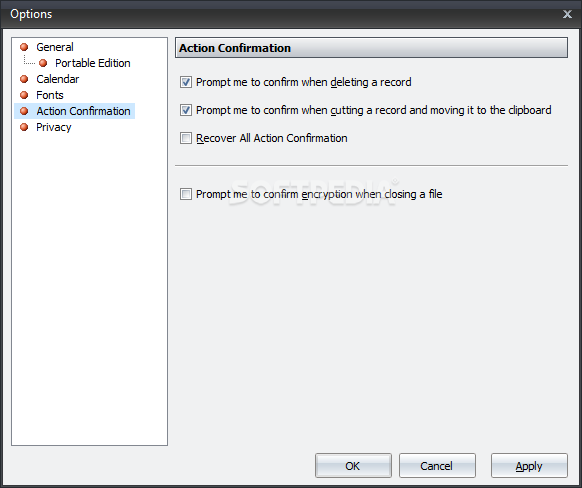Click the red bullet icon beside General
Screen dimensions: 582x488
click(x=24, y=47)
